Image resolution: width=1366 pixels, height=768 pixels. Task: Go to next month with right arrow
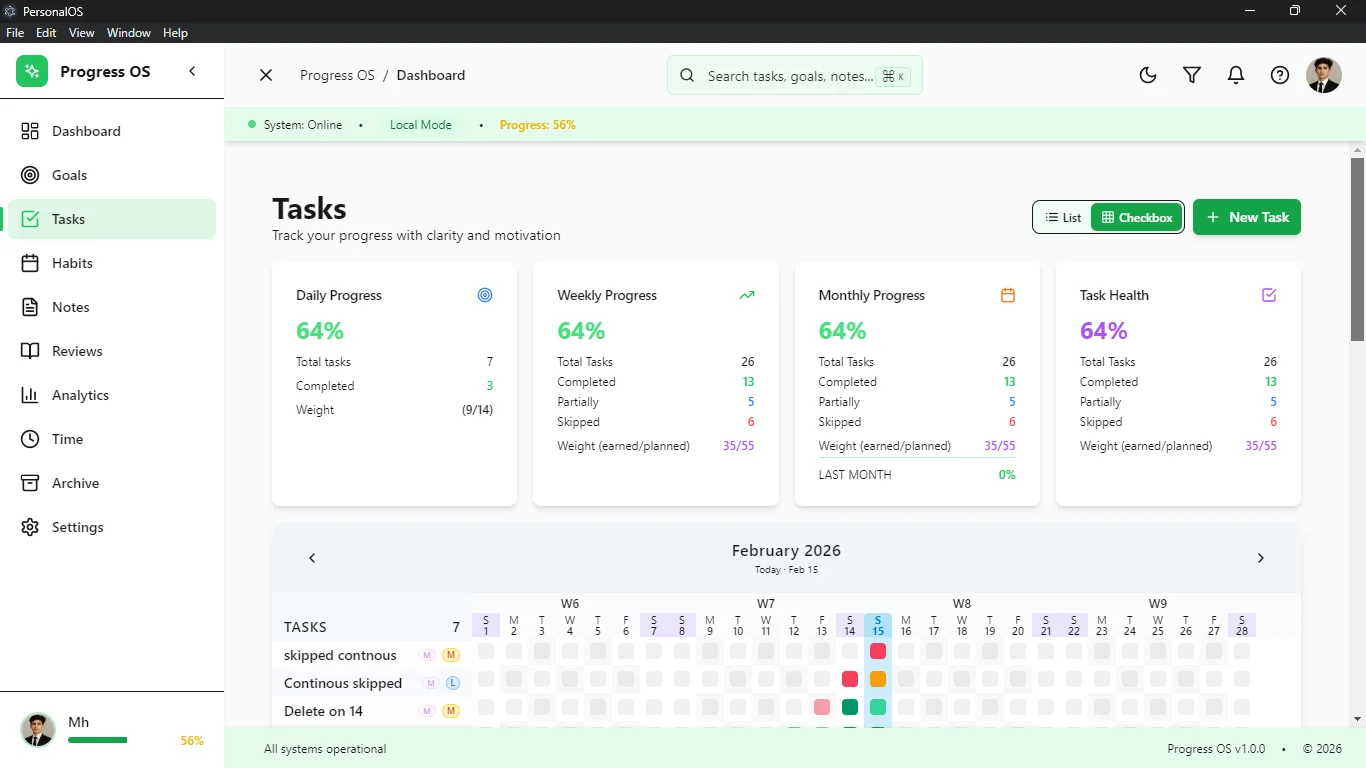(1260, 558)
